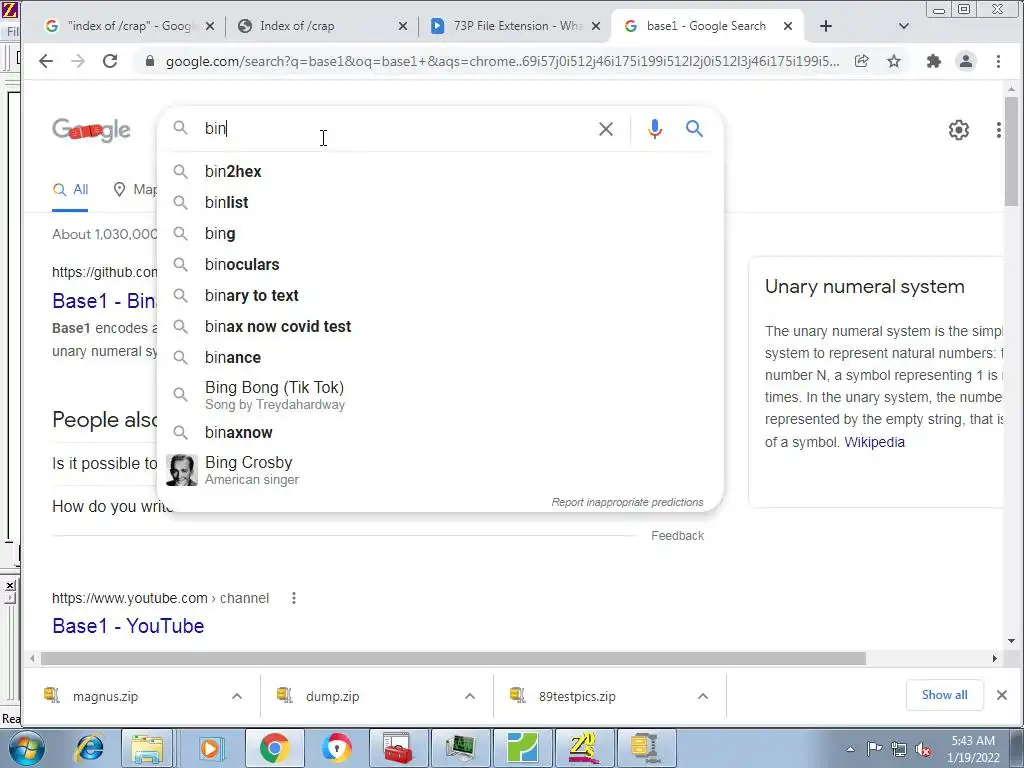Submit search with blue magnifier icon
The image size is (1024, 768).
[694, 129]
